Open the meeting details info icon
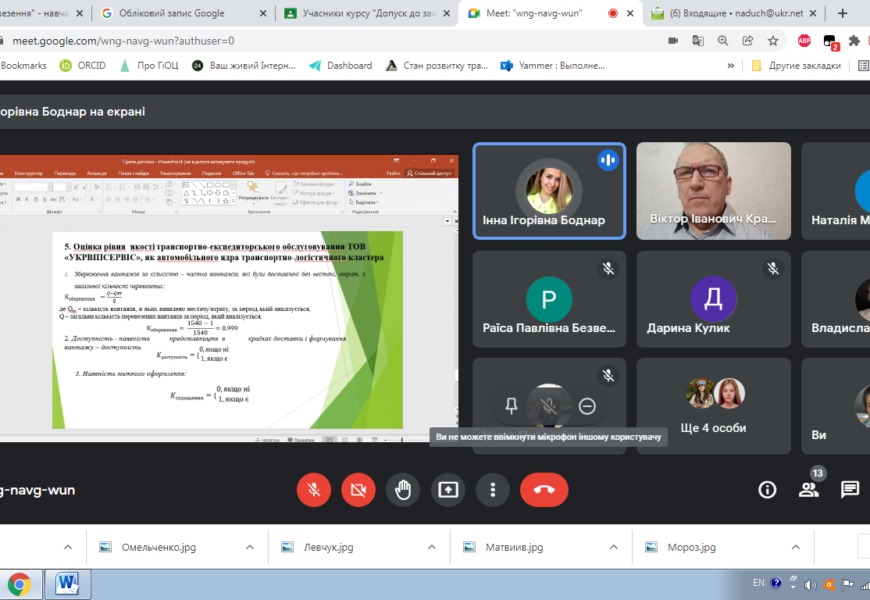This screenshot has width=870, height=600. pyautogui.click(x=767, y=489)
